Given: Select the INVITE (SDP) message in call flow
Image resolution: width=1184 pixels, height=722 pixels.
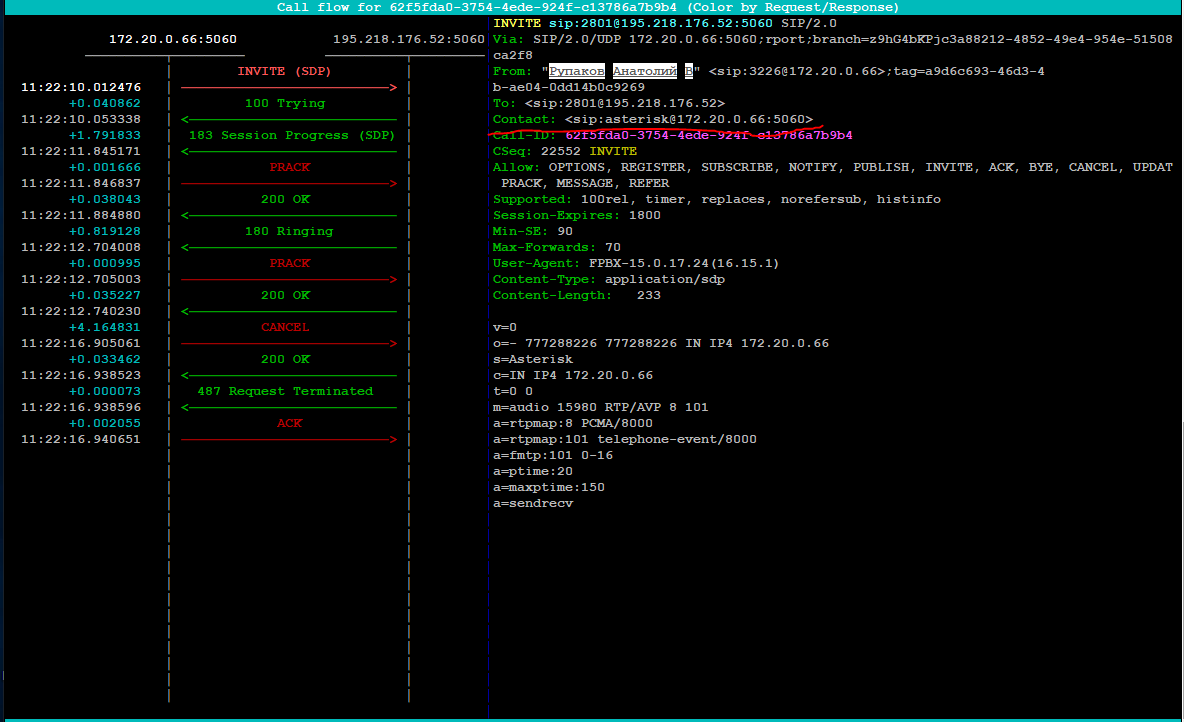Looking at the screenshot, I should (284, 72).
